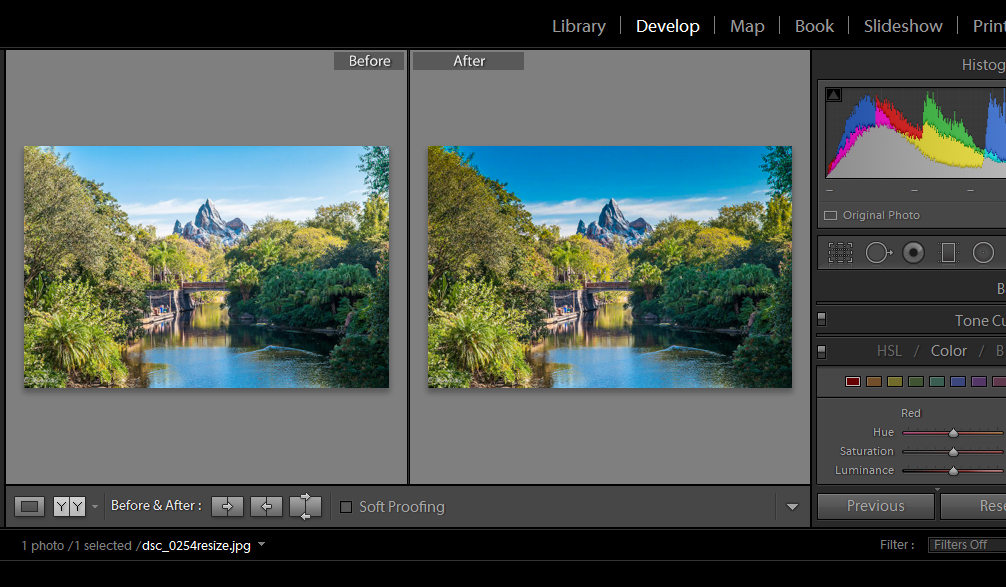Image resolution: width=1006 pixels, height=587 pixels.
Task: Check the Original Photo checkbox
Action: tap(830, 216)
